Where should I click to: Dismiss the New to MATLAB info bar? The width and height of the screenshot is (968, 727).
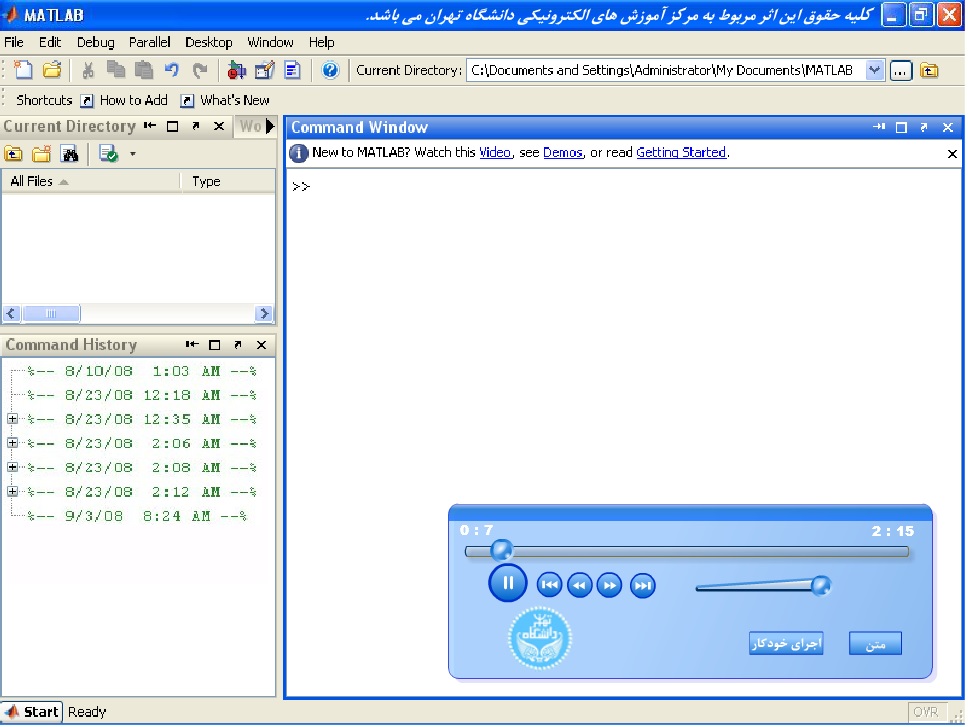(952, 154)
